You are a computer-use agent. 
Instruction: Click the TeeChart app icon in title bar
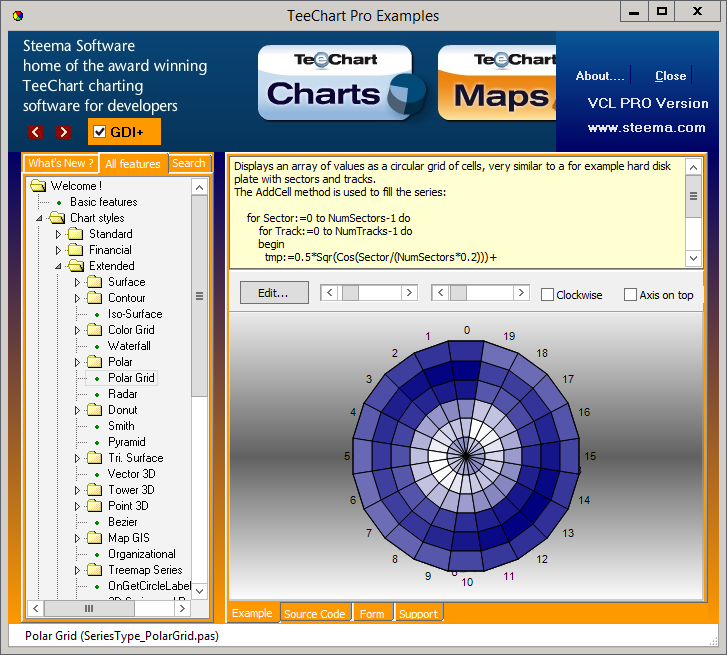[18, 16]
